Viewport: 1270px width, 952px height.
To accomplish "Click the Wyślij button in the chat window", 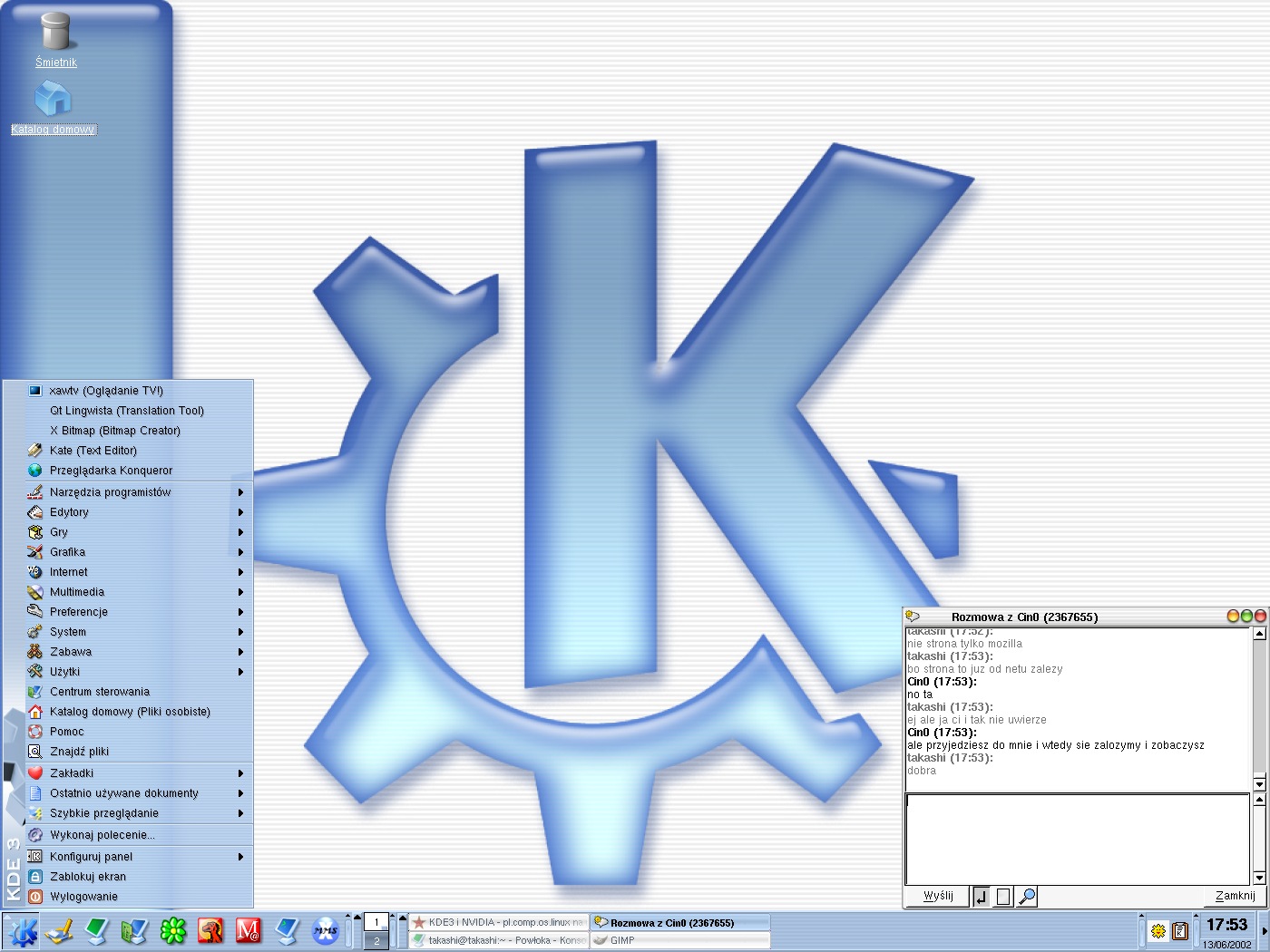I will coord(938,896).
